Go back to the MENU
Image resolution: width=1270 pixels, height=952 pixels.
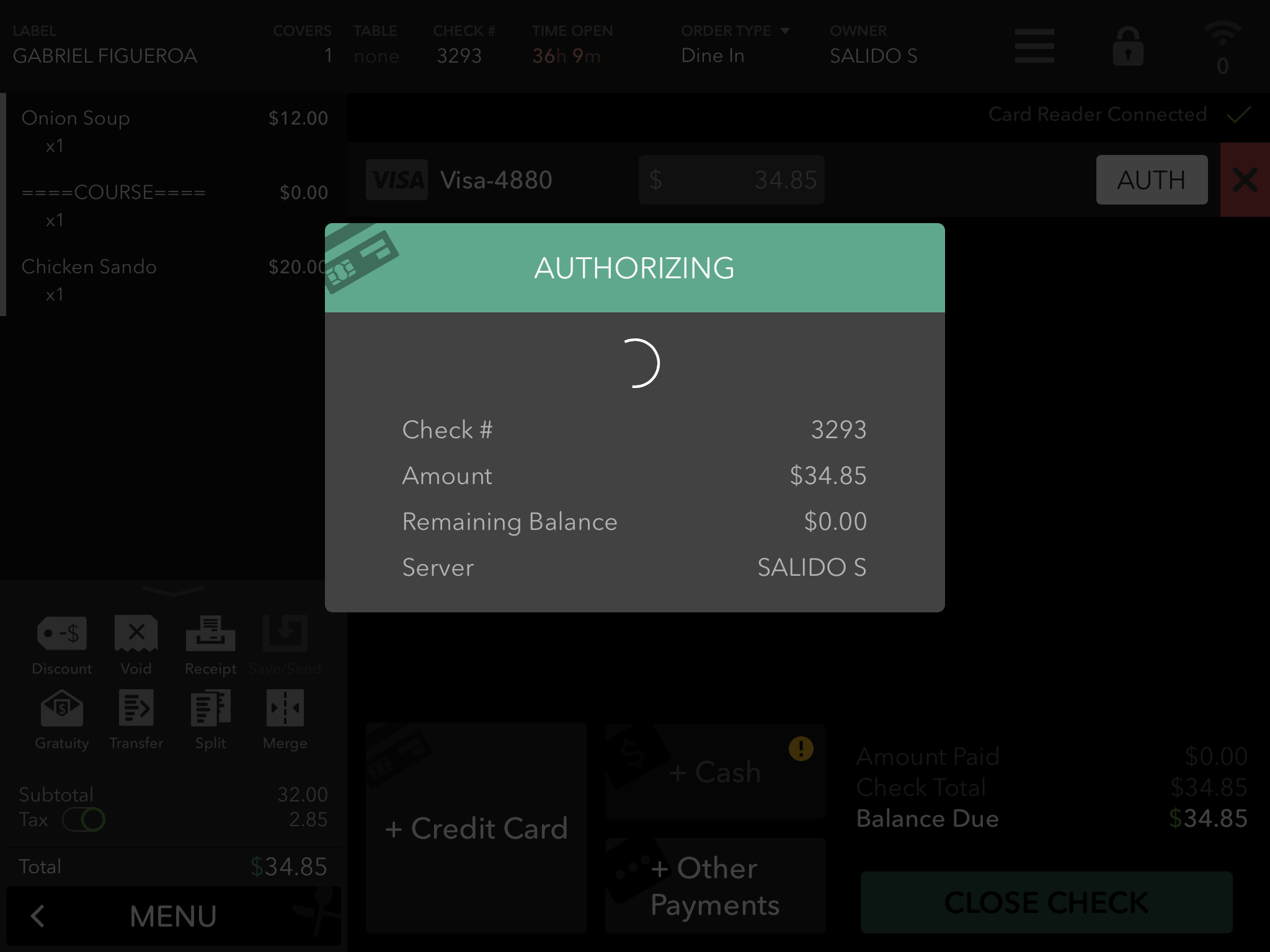point(174,916)
